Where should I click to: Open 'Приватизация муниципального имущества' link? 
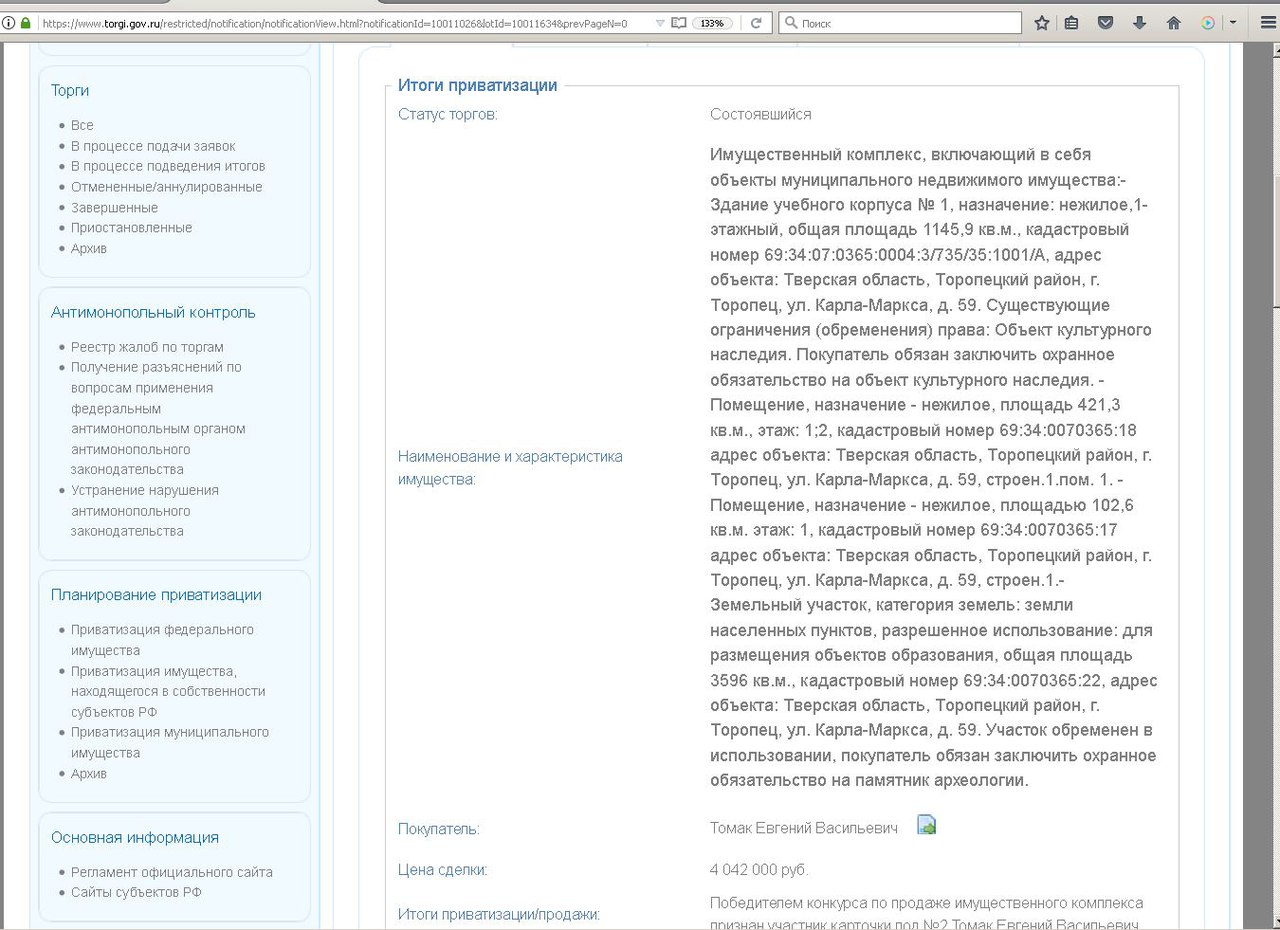click(170, 742)
